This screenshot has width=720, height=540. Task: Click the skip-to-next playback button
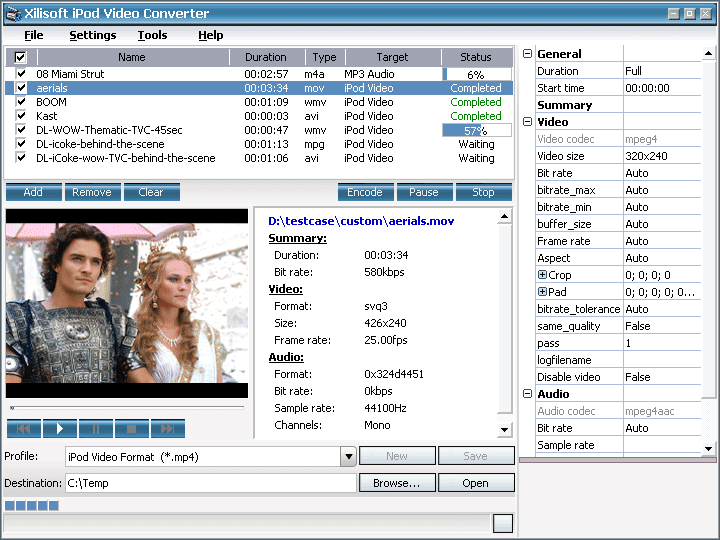(x=168, y=429)
